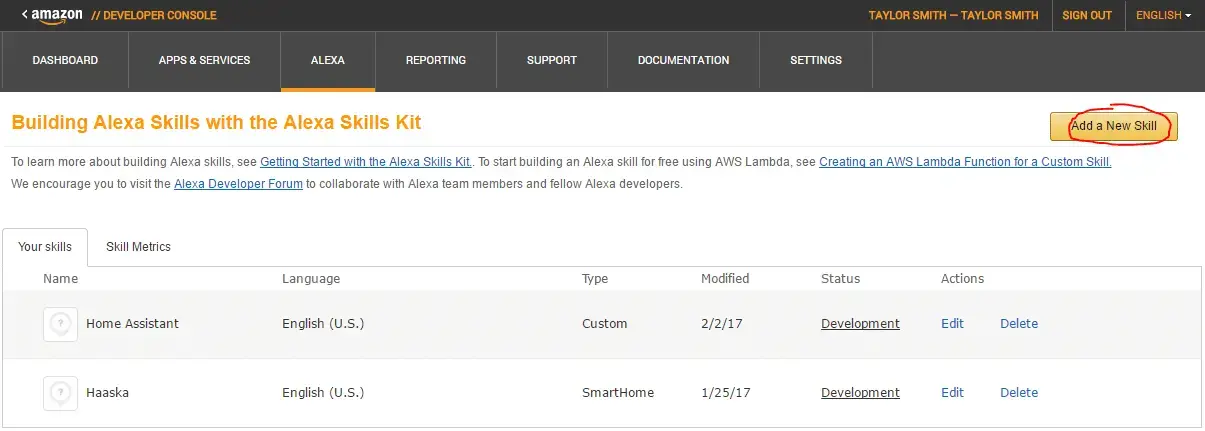Screen dimensions: 1205x431
Task: Open the Dashboard menu
Action: (65, 60)
